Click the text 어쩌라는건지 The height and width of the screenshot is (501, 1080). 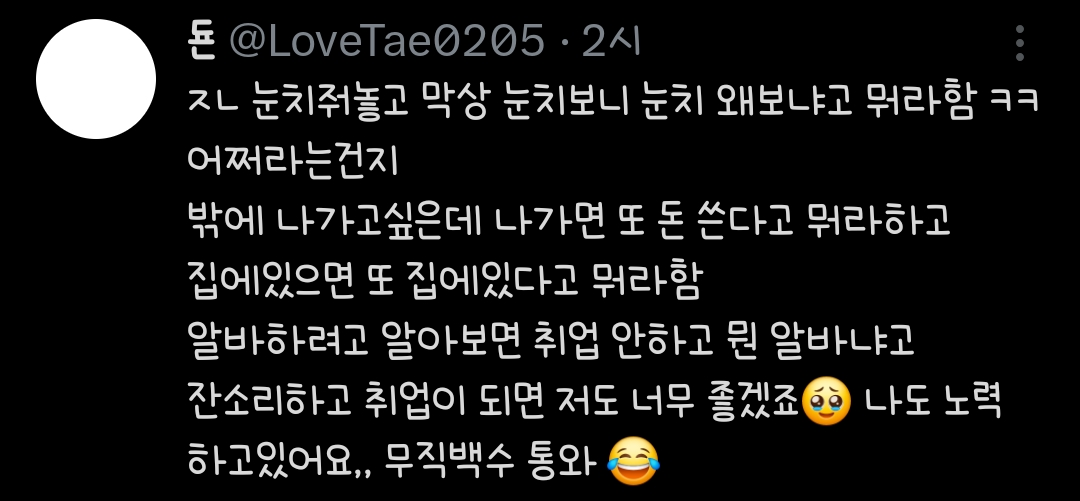pos(293,161)
